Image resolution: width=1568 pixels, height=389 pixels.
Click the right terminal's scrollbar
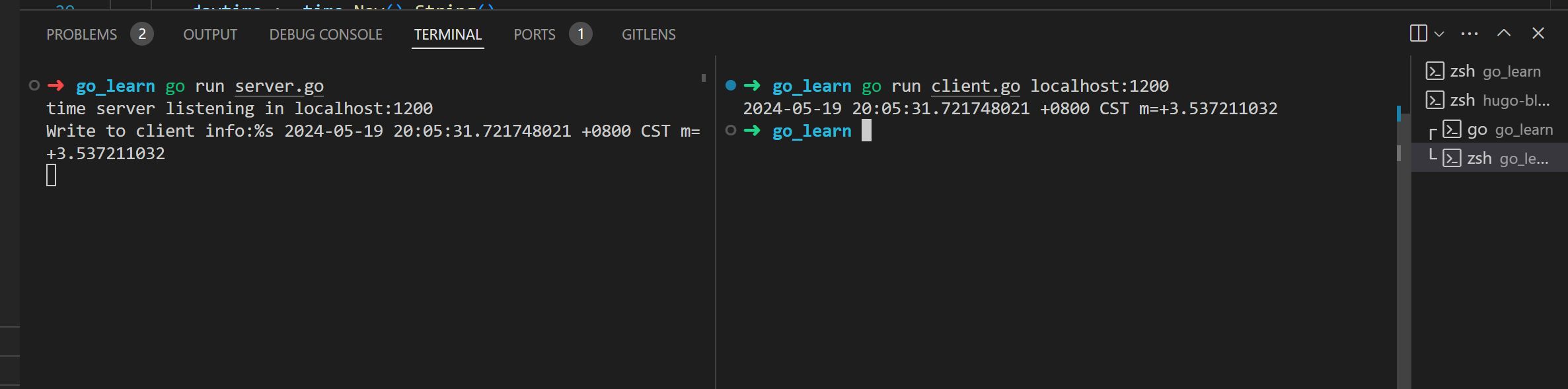1399,153
